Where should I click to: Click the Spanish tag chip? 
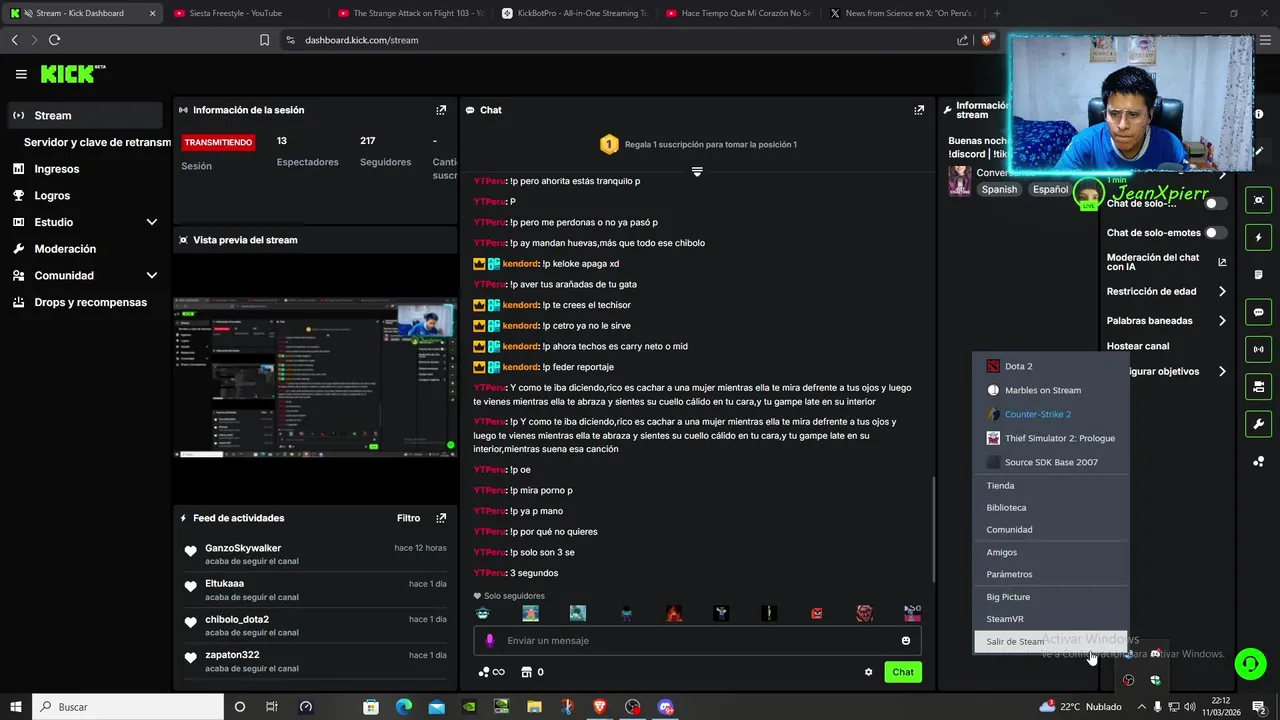[x=999, y=189]
